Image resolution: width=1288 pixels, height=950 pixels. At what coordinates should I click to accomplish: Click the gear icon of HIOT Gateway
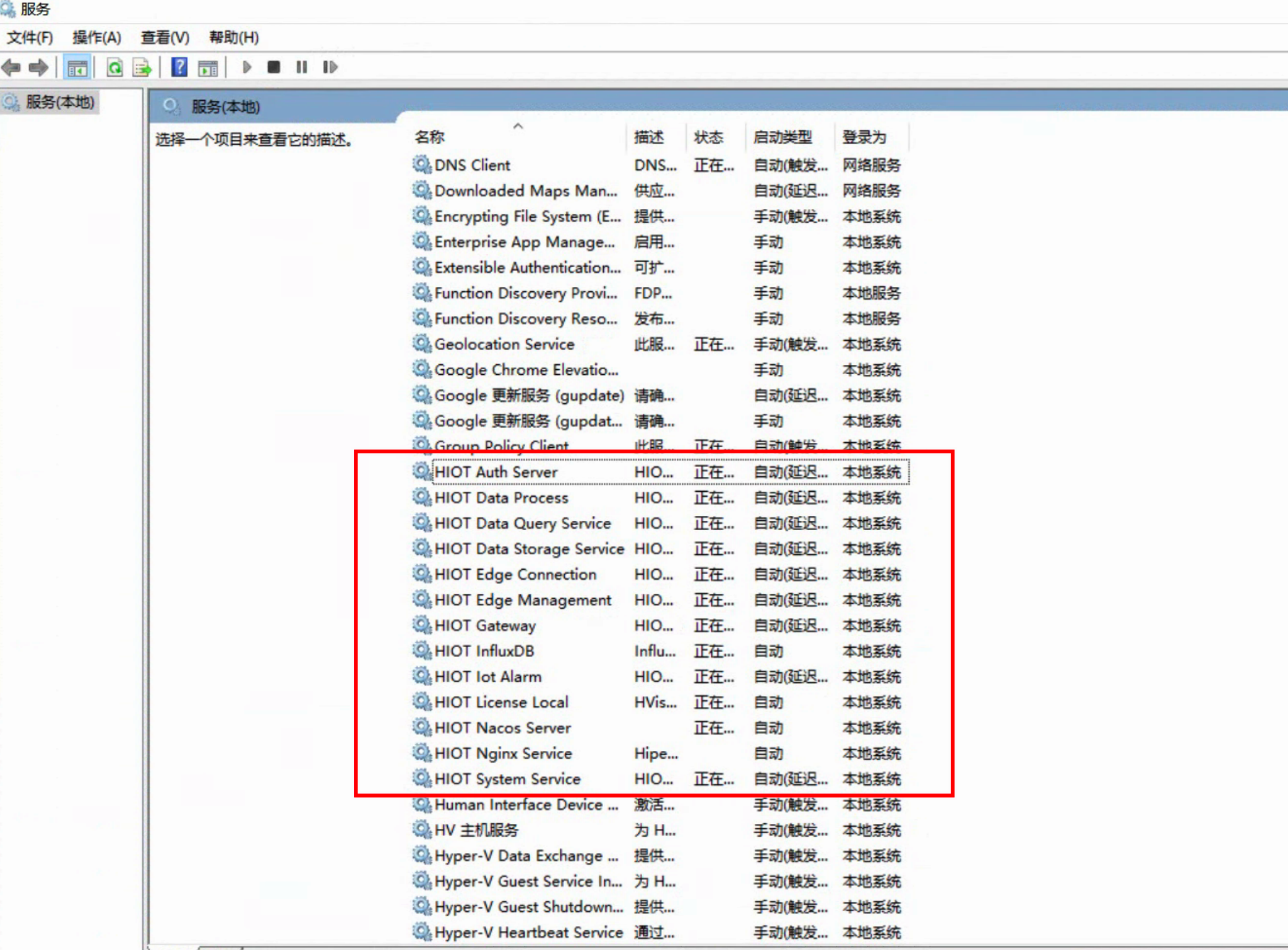click(x=422, y=625)
